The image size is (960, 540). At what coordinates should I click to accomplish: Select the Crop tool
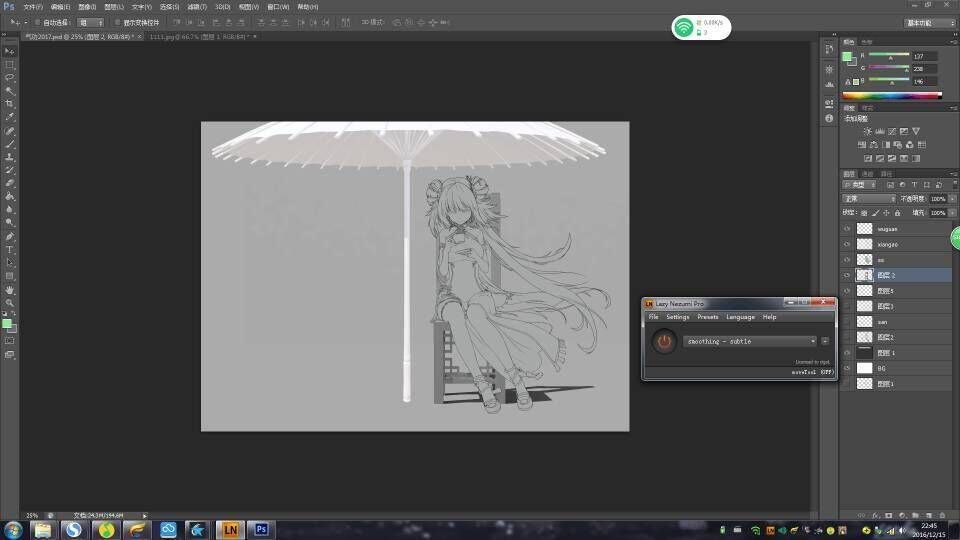[x=9, y=103]
